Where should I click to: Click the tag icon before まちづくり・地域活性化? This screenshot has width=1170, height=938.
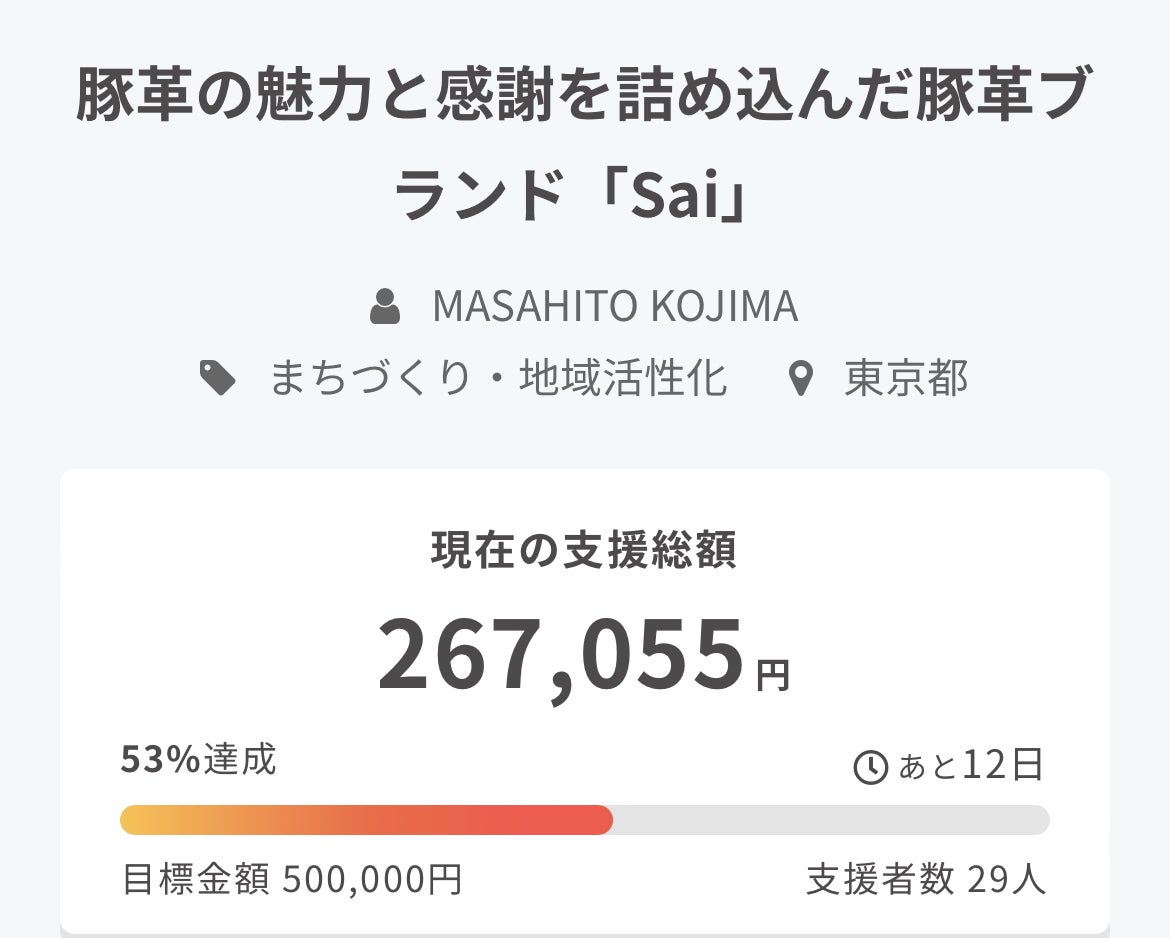click(218, 379)
